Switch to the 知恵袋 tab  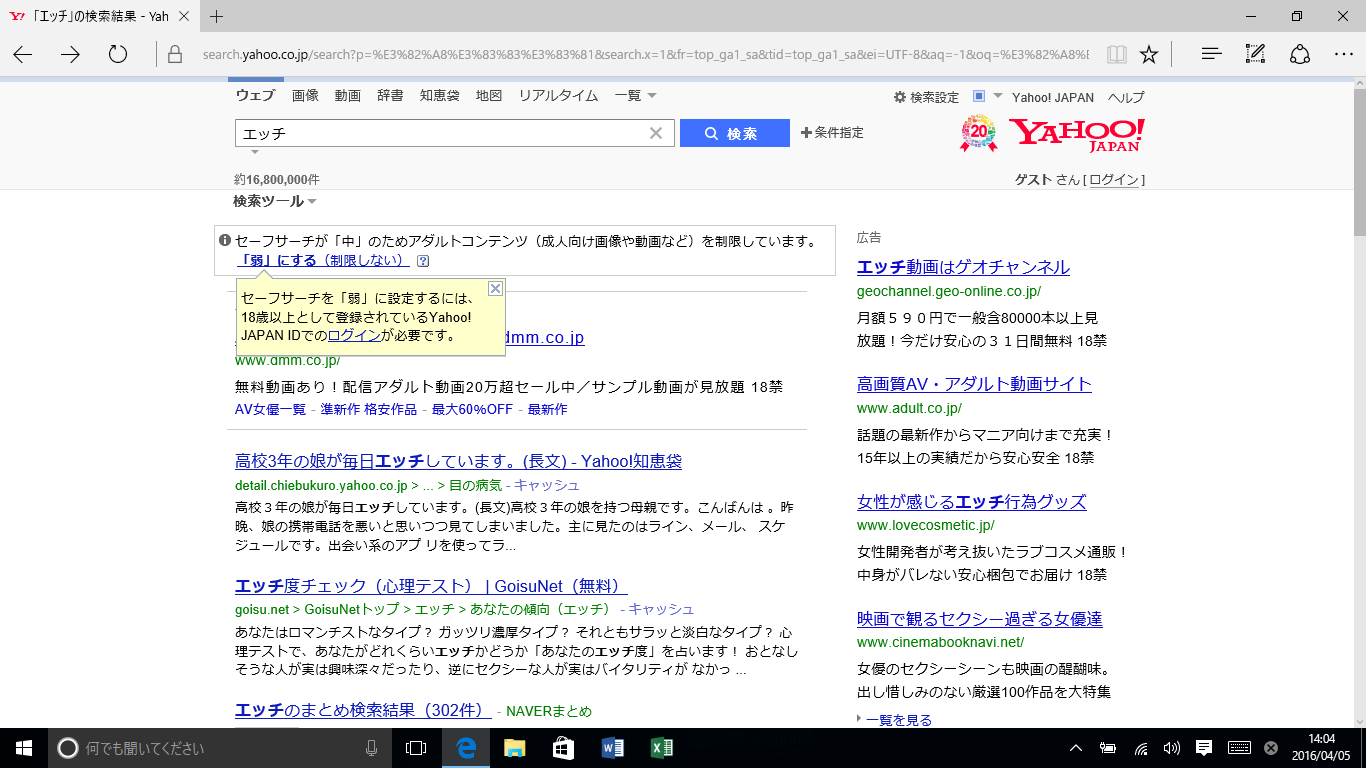(440, 96)
